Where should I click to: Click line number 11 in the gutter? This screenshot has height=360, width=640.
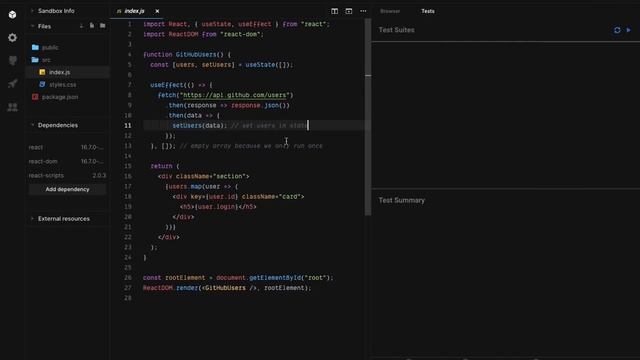click(x=128, y=125)
